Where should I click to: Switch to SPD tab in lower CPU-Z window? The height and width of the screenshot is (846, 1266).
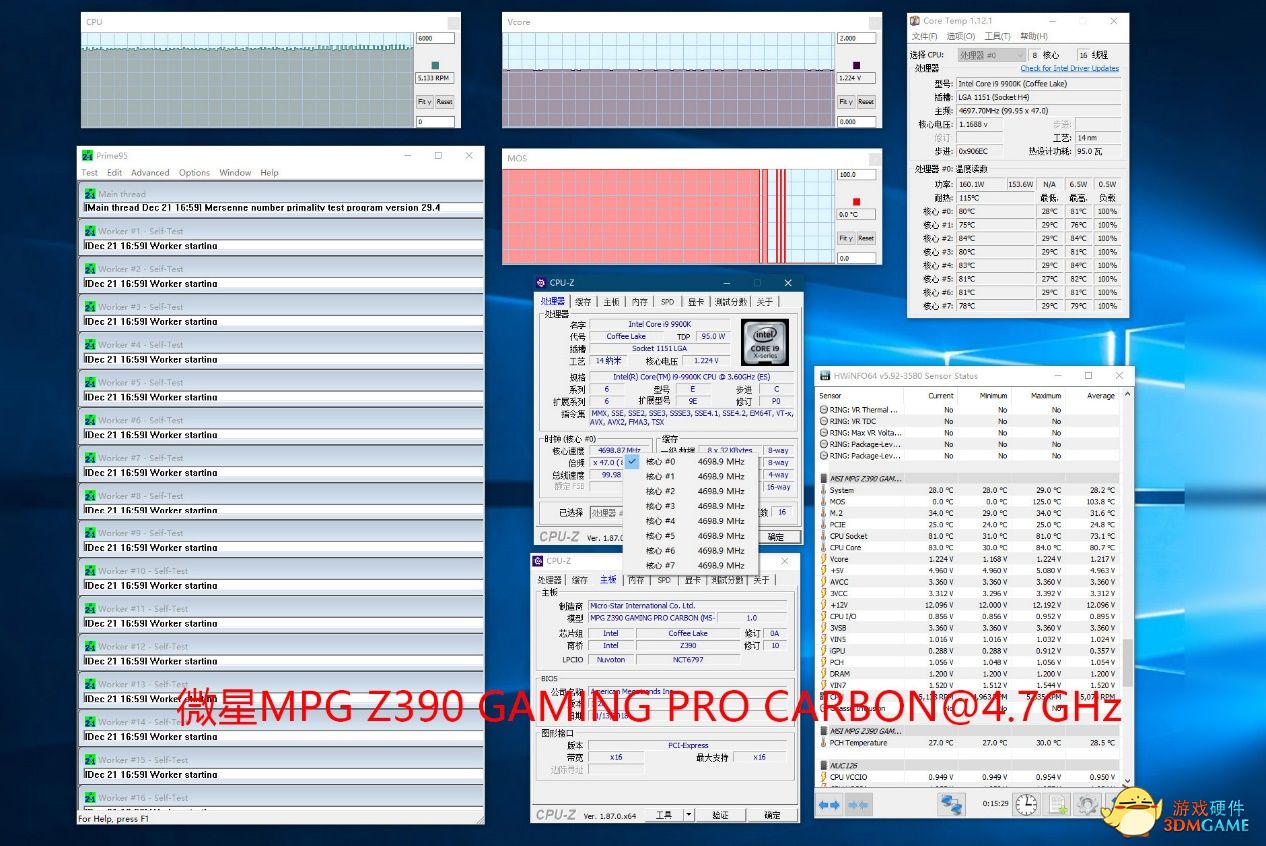(x=664, y=580)
